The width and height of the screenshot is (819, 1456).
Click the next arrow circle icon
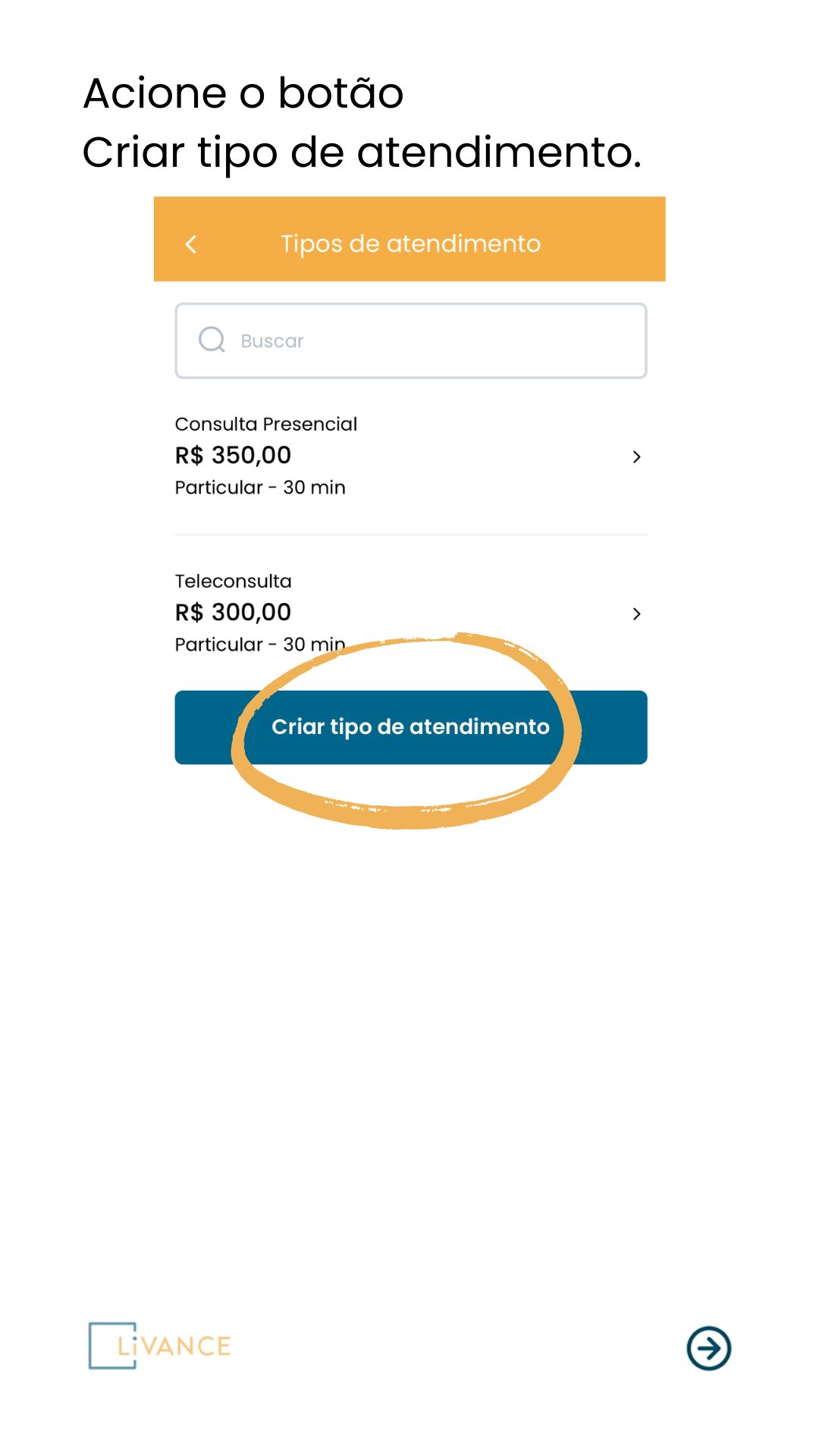click(708, 1348)
